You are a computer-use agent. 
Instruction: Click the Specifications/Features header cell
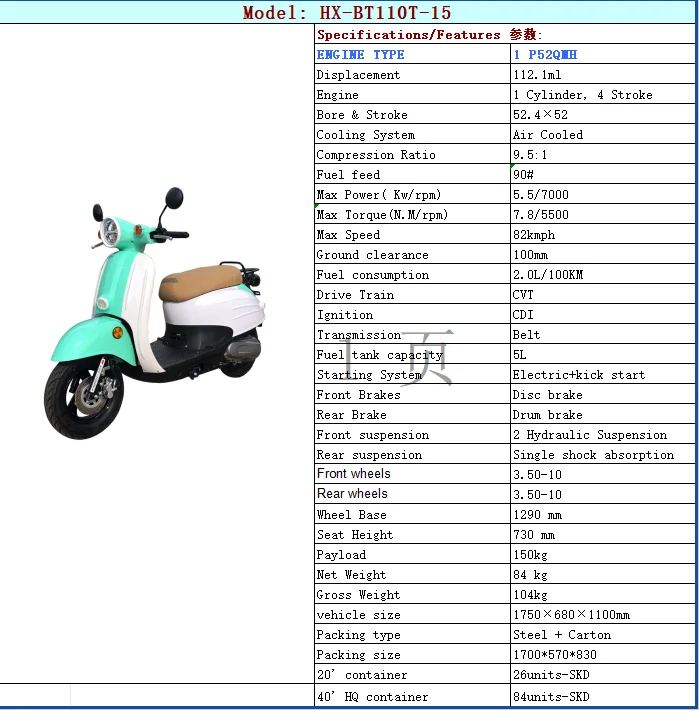(x=505, y=34)
